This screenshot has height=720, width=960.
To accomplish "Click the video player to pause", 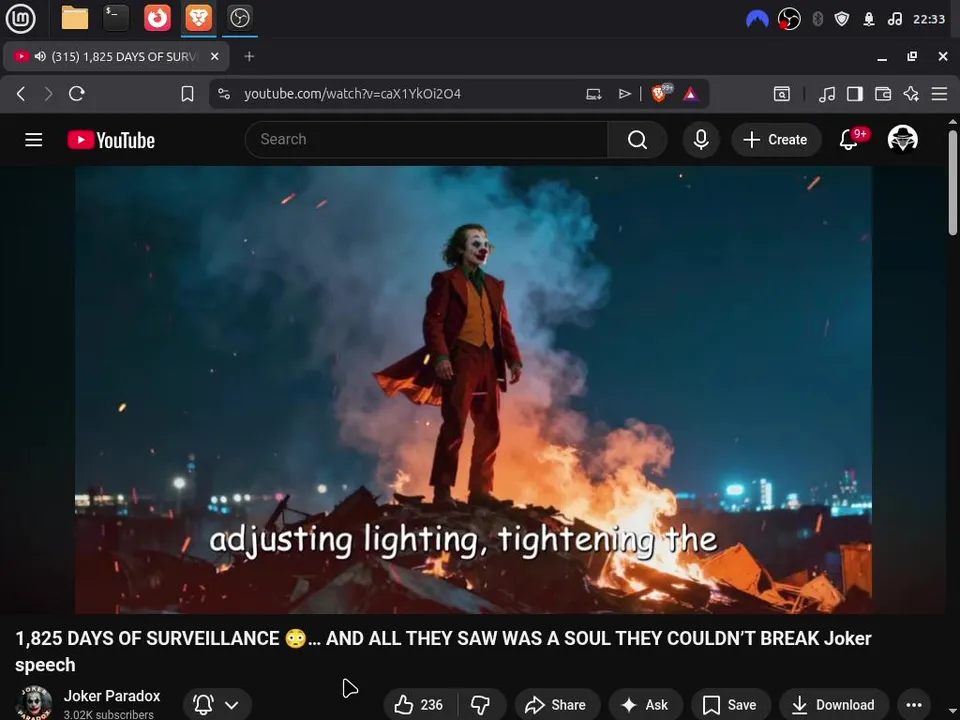I will point(473,389).
